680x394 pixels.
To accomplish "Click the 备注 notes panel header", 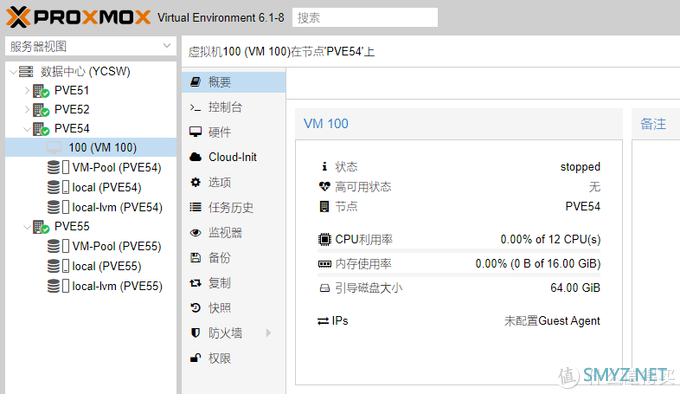I will [x=653, y=124].
